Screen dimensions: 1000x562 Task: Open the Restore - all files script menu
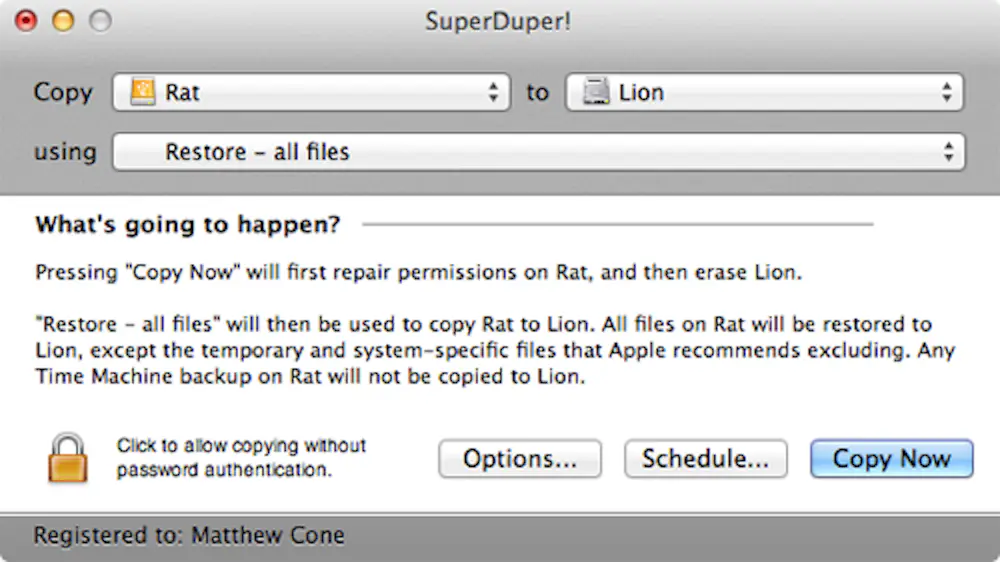pyautogui.click(x=539, y=152)
